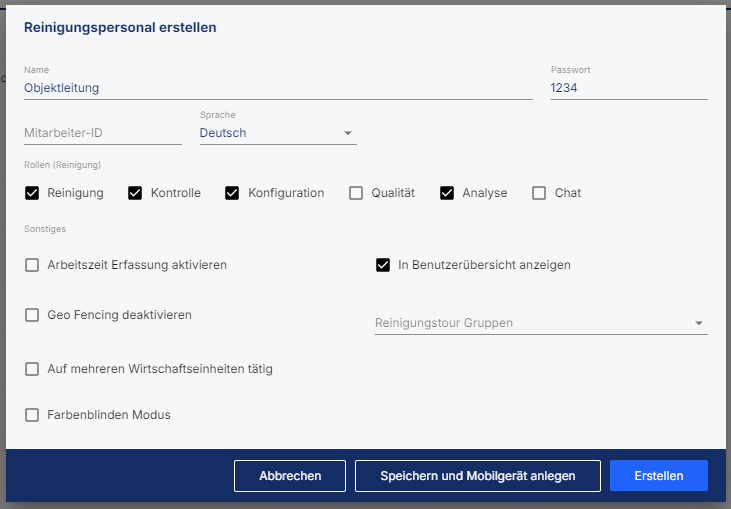Uncheck the Reinigung role checkbox
731x509 pixels.
click(32, 193)
